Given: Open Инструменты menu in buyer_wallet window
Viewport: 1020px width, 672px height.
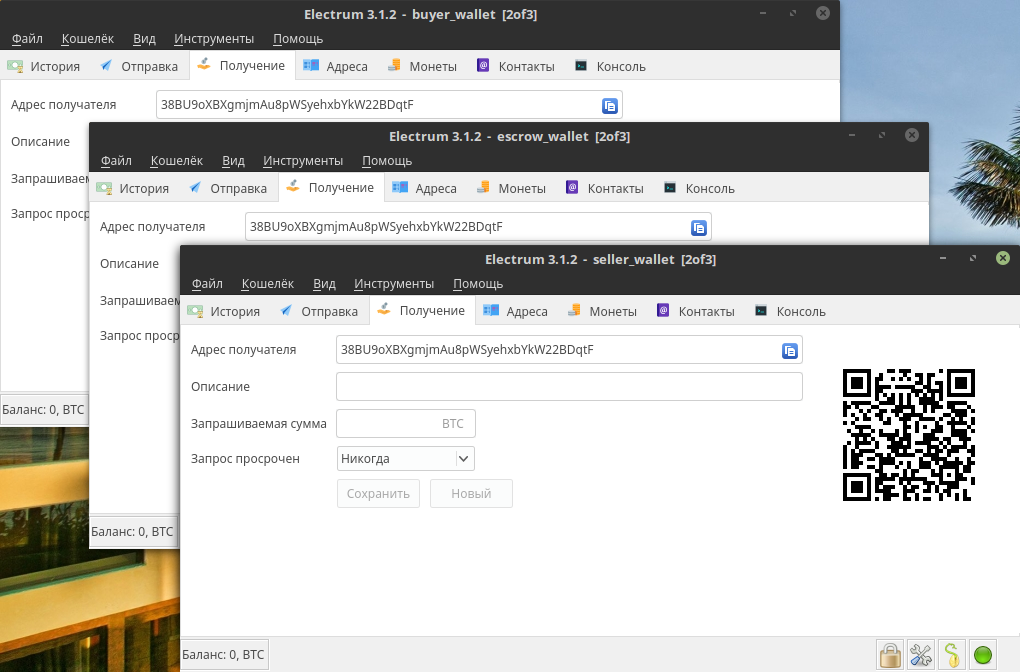Looking at the screenshot, I should tap(213, 39).
